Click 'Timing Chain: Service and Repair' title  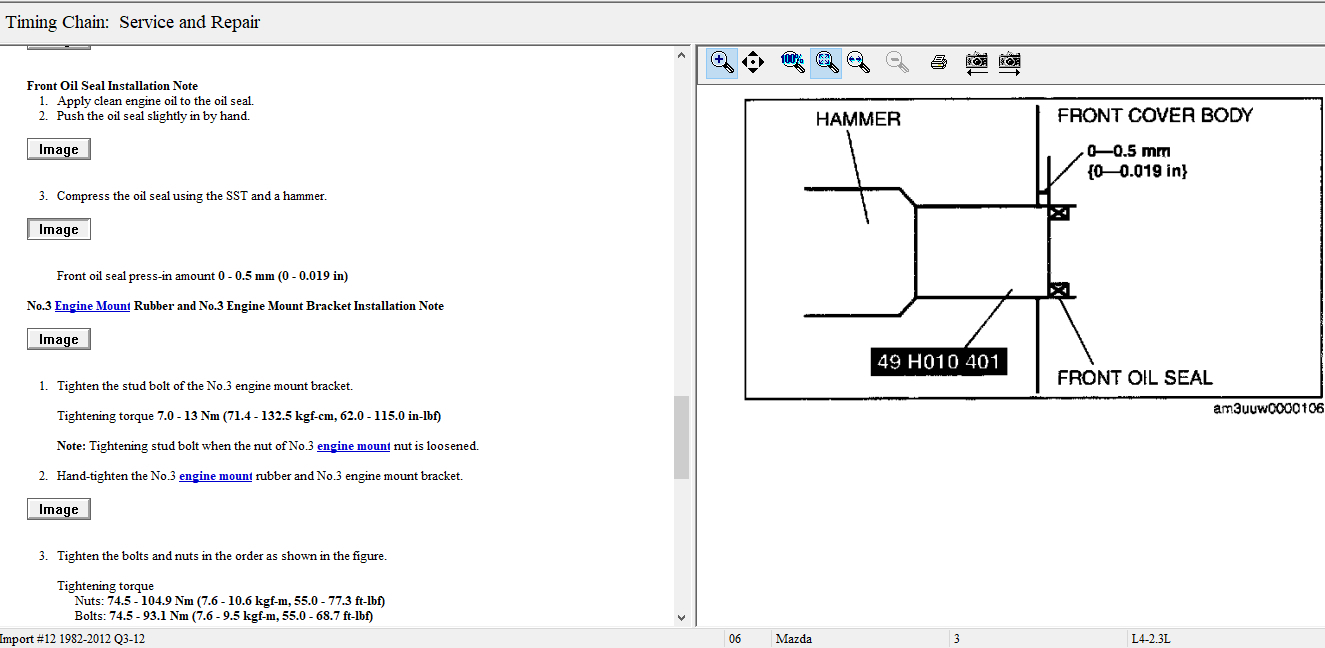[133, 22]
